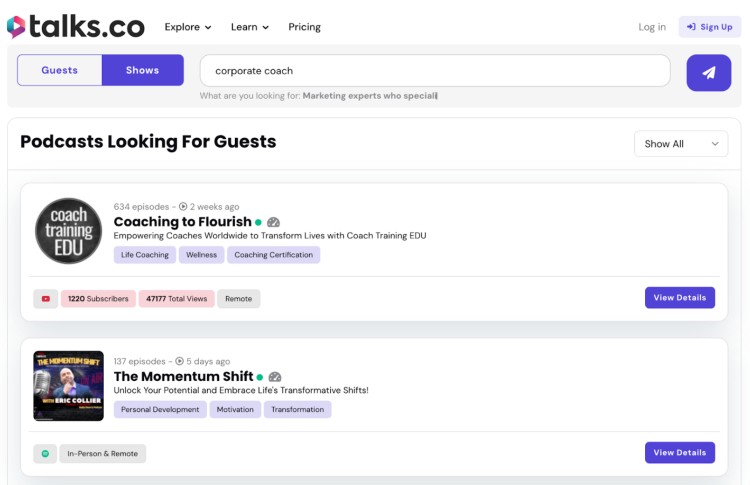Click green status dot next to Coaching to Flourish
Screen dimensions: 750x485
pyautogui.click(x=258, y=222)
